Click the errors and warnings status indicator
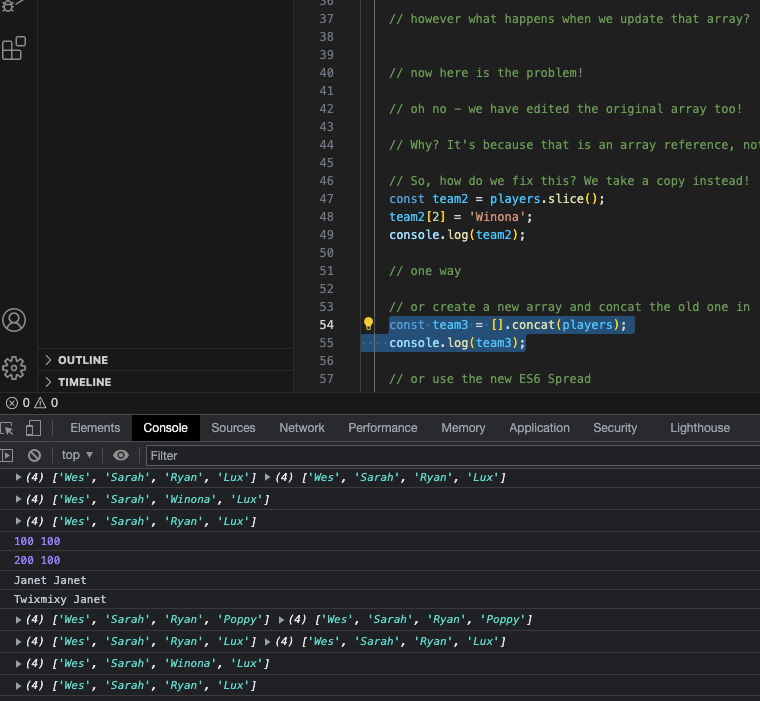Image resolution: width=760 pixels, height=701 pixels. pyautogui.click(x=30, y=403)
